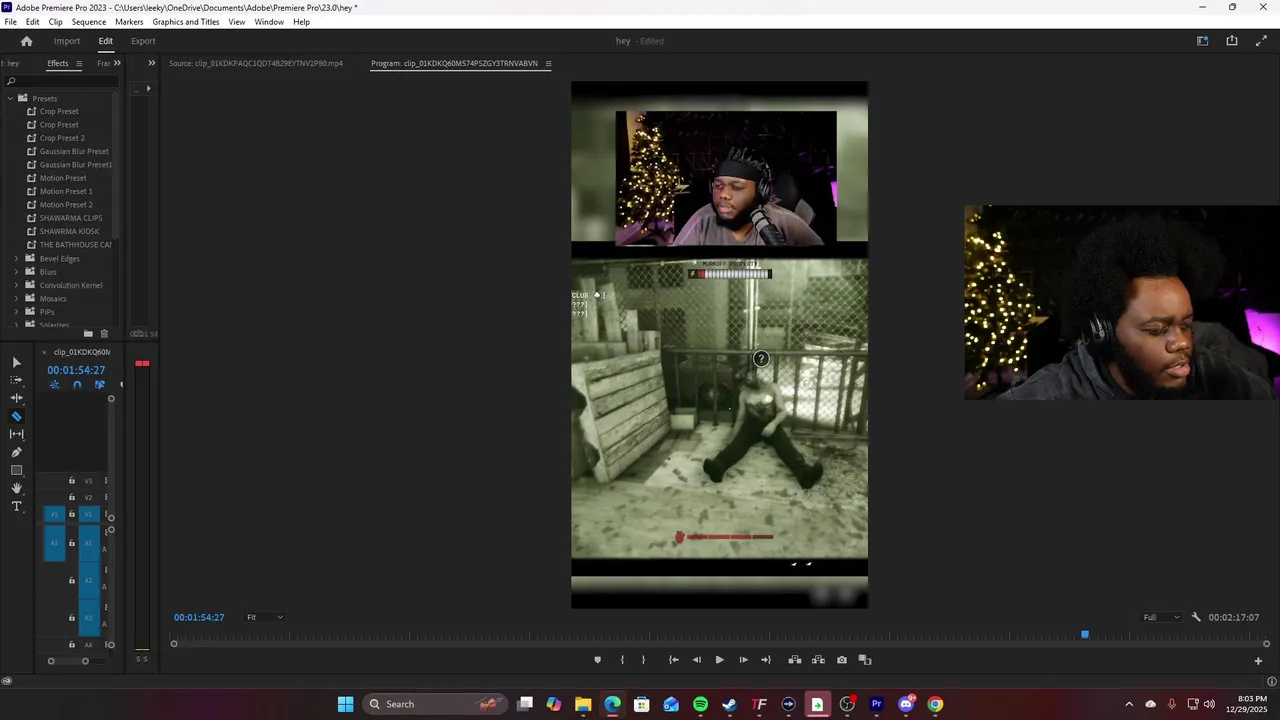Select the Gaussian Blur Preset item
Image resolution: width=1280 pixels, height=720 pixels.
pos(73,151)
